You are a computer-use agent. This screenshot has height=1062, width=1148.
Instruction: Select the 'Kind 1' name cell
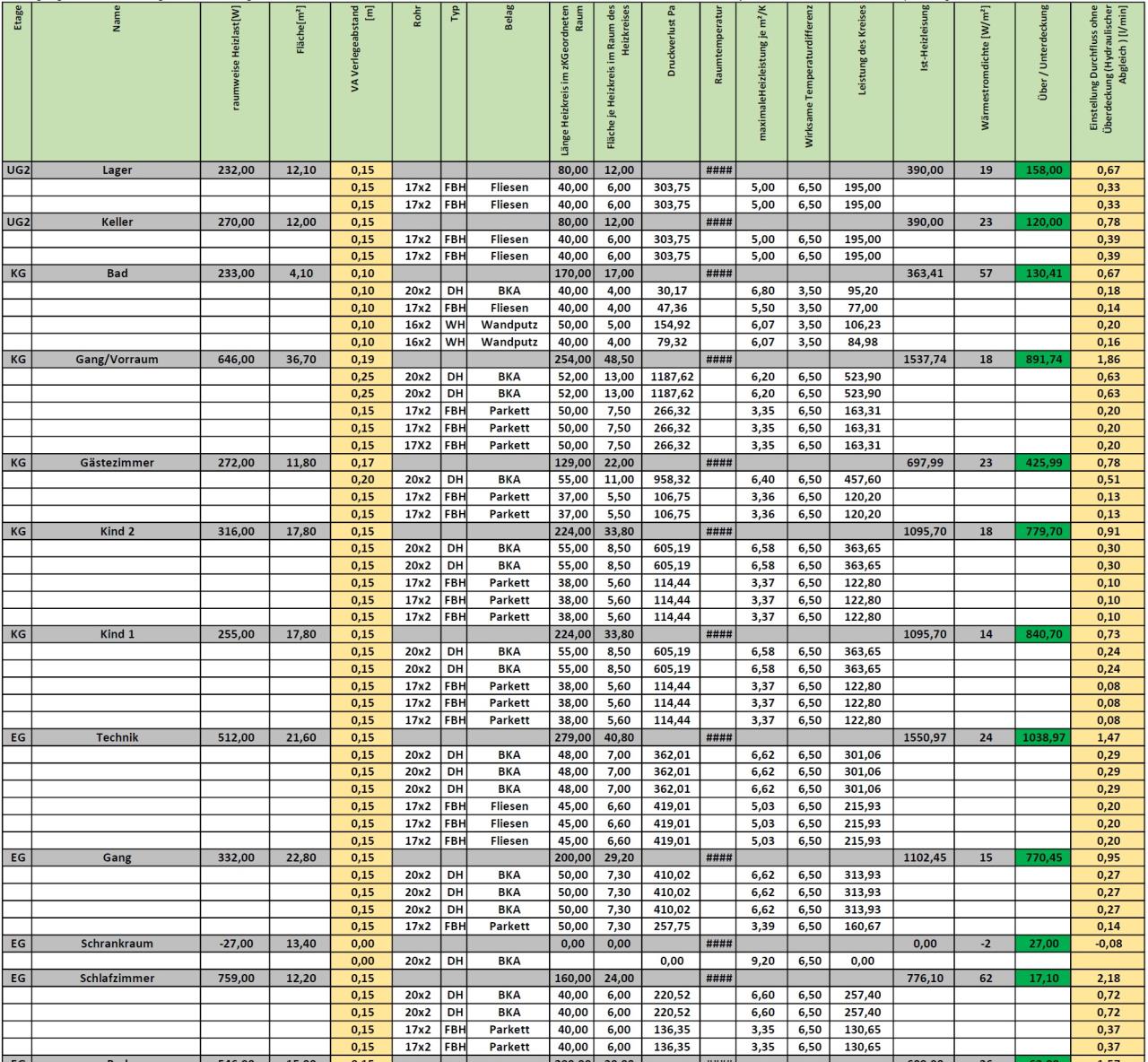pyautogui.click(x=117, y=634)
